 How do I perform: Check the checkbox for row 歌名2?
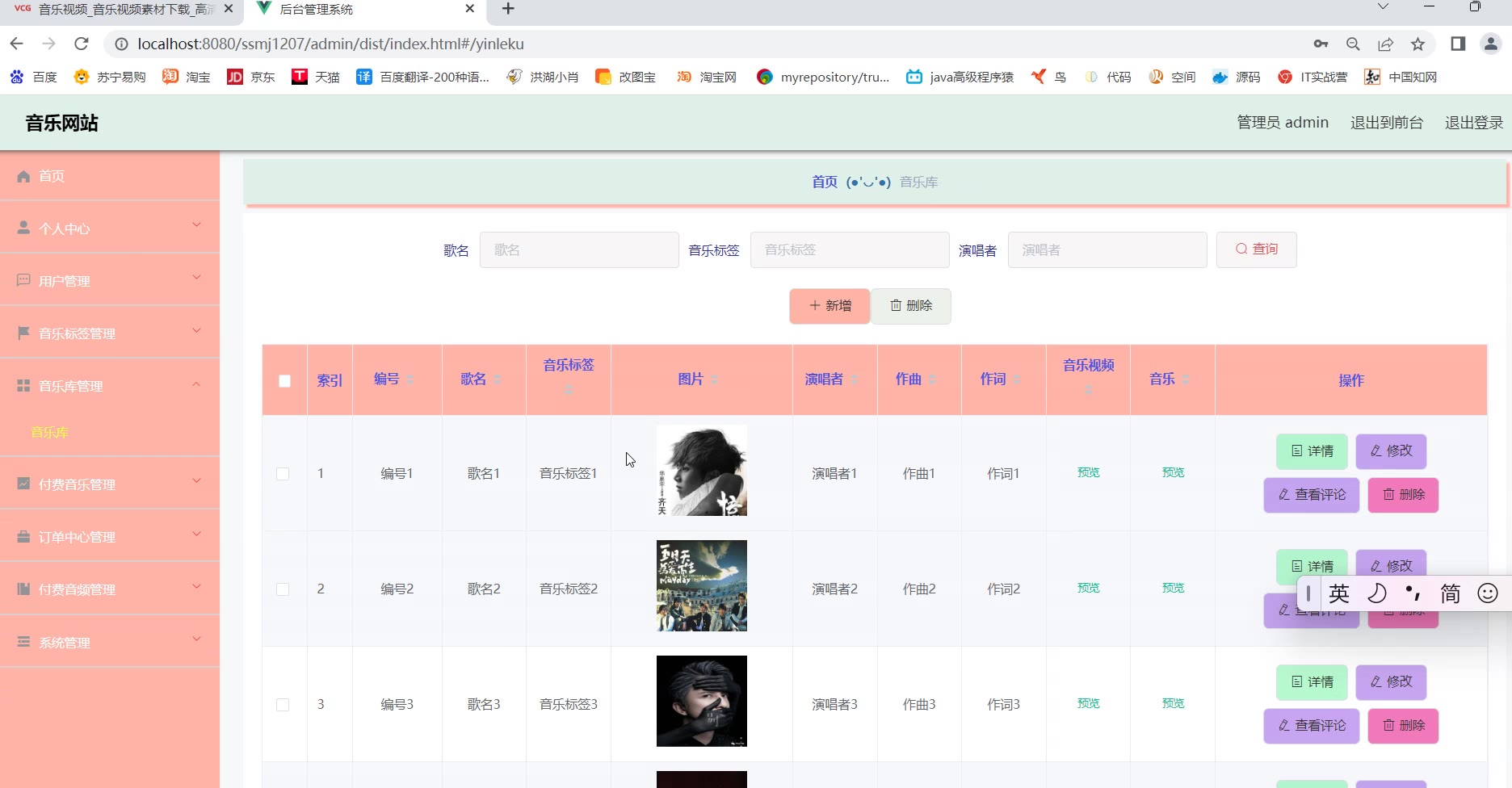point(283,589)
